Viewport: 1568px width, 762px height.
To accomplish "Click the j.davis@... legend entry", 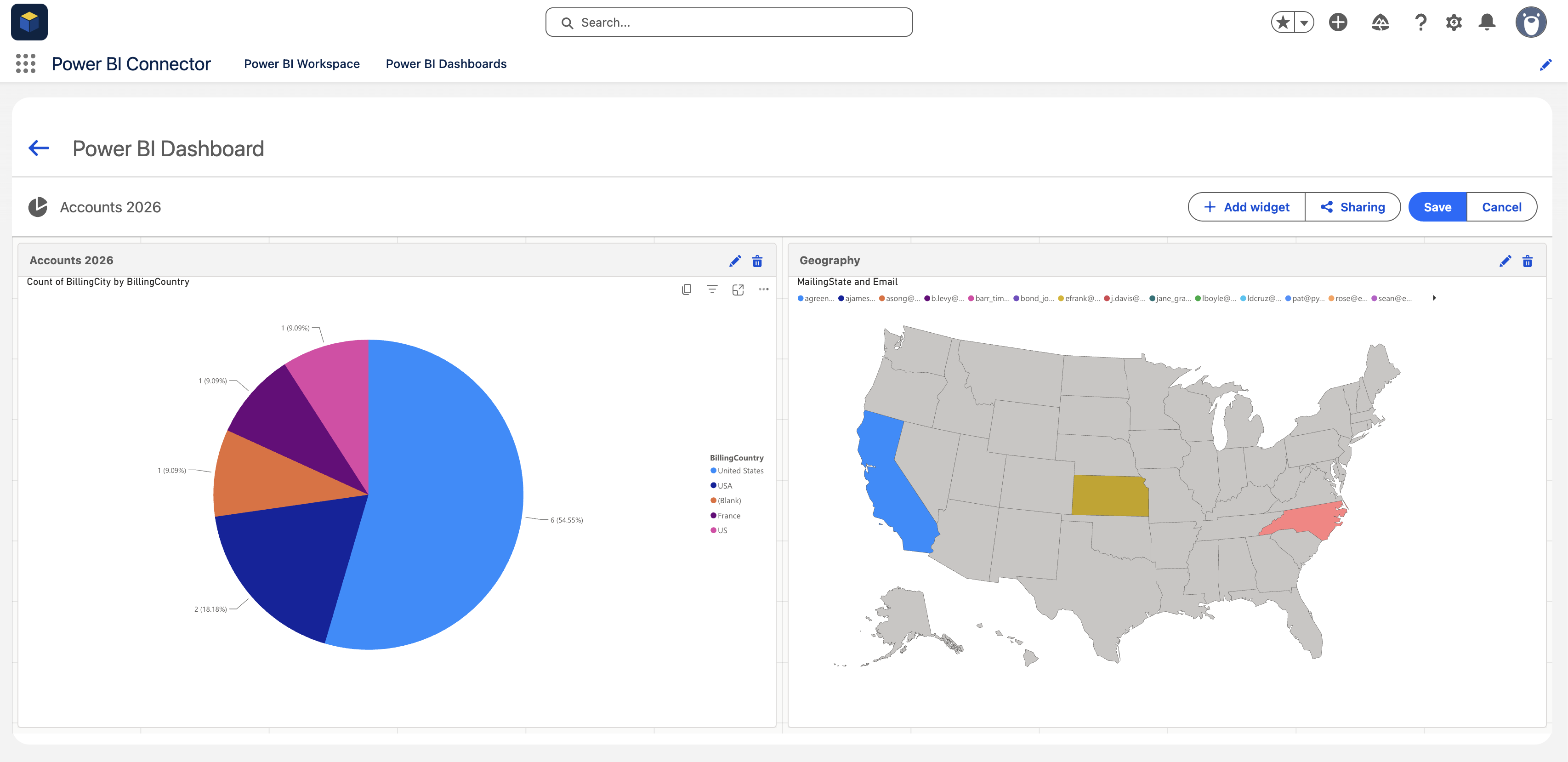I will point(1124,298).
